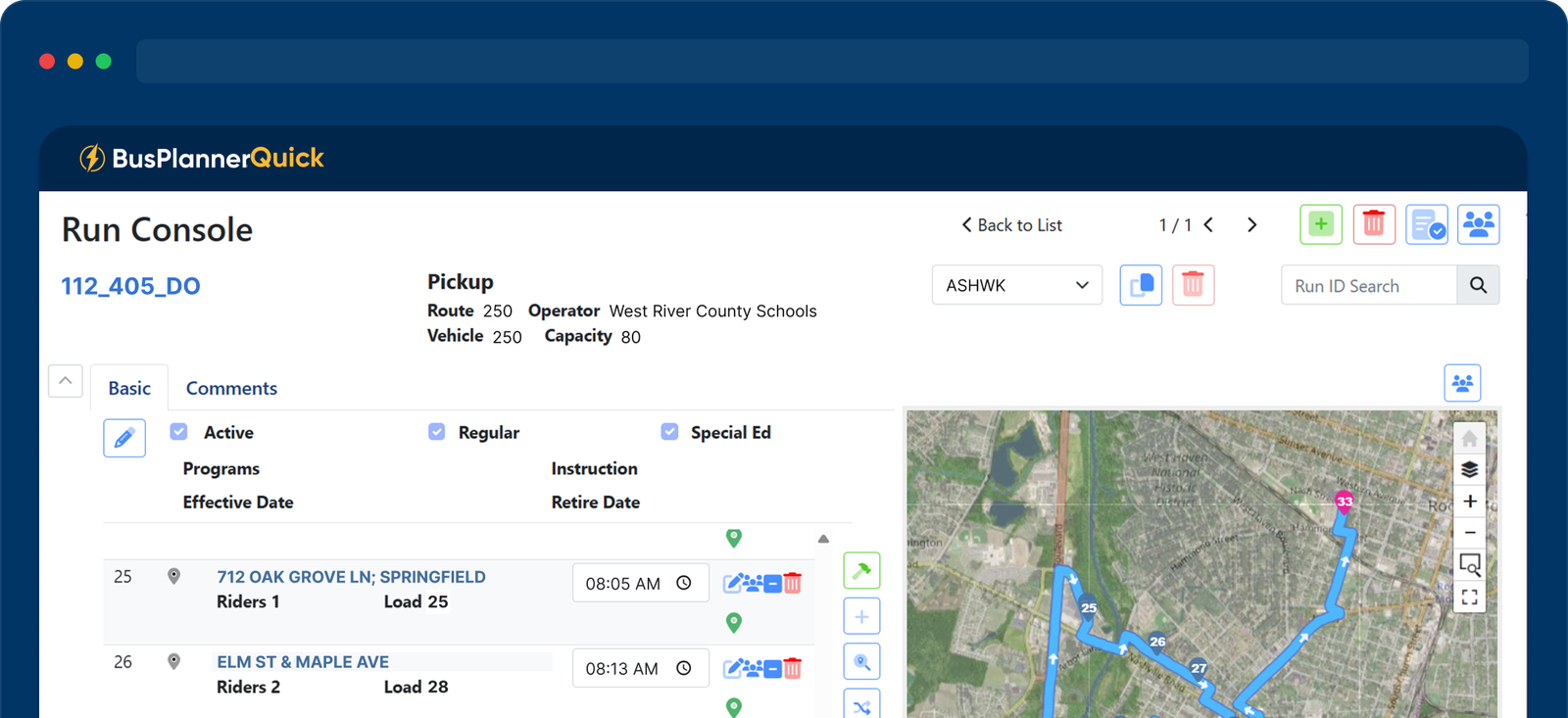Click the grey pin icon for stop 26

173,661
